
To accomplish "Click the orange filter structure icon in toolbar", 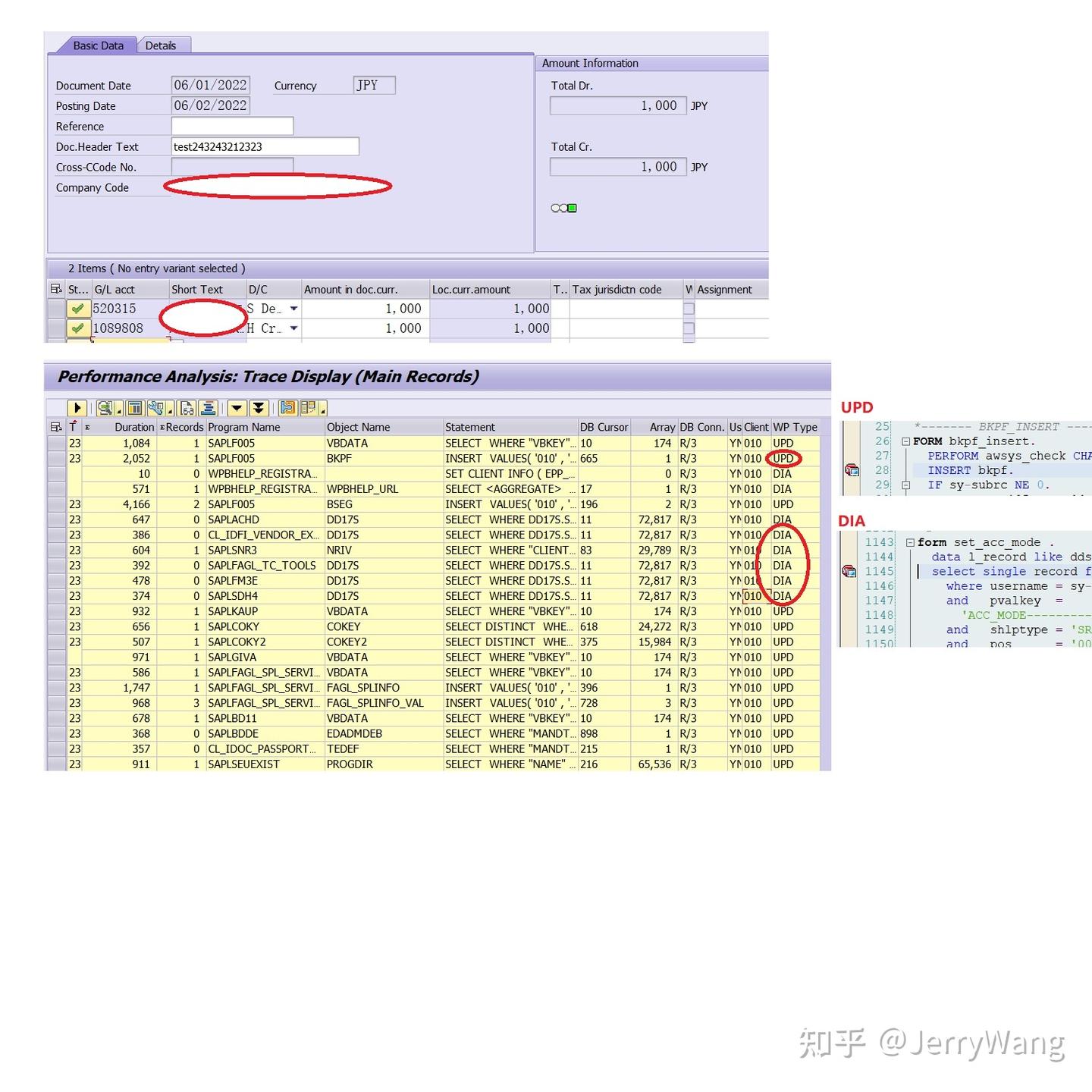I will point(288,408).
